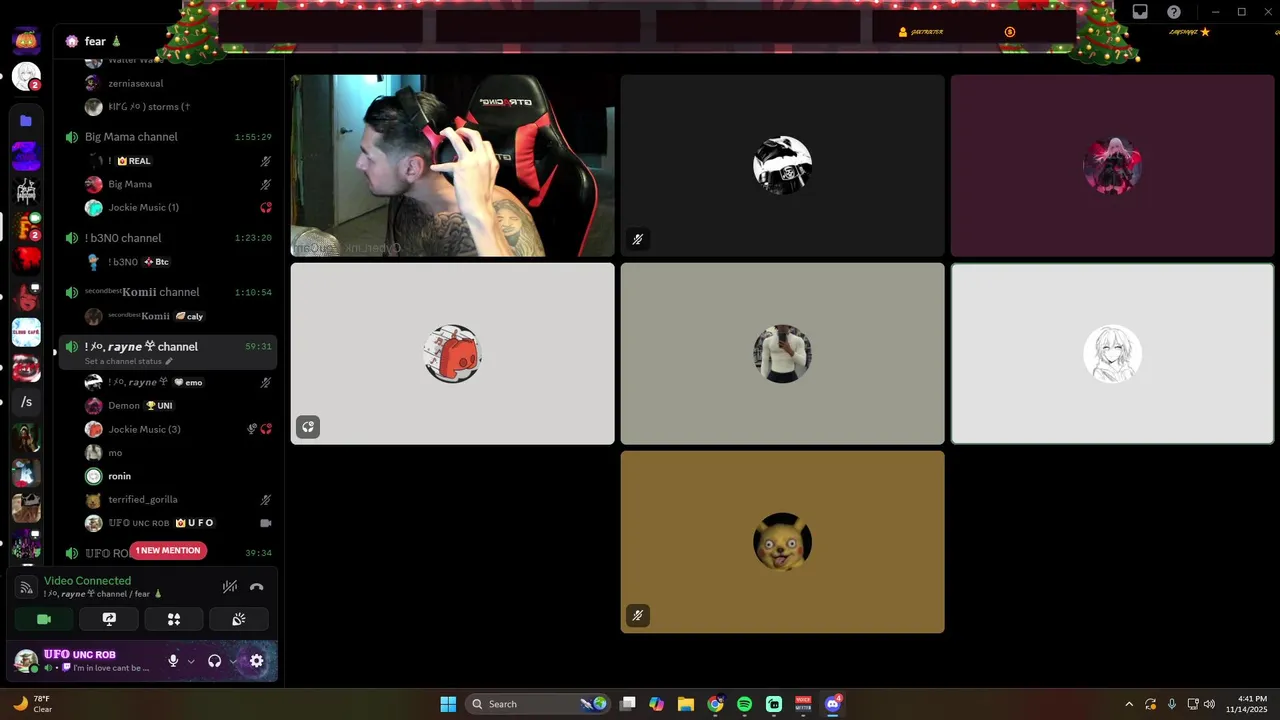Open Discord inbox icon at top right
Image resolution: width=1280 pixels, height=720 pixels.
pyautogui.click(x=1140, y=12)
